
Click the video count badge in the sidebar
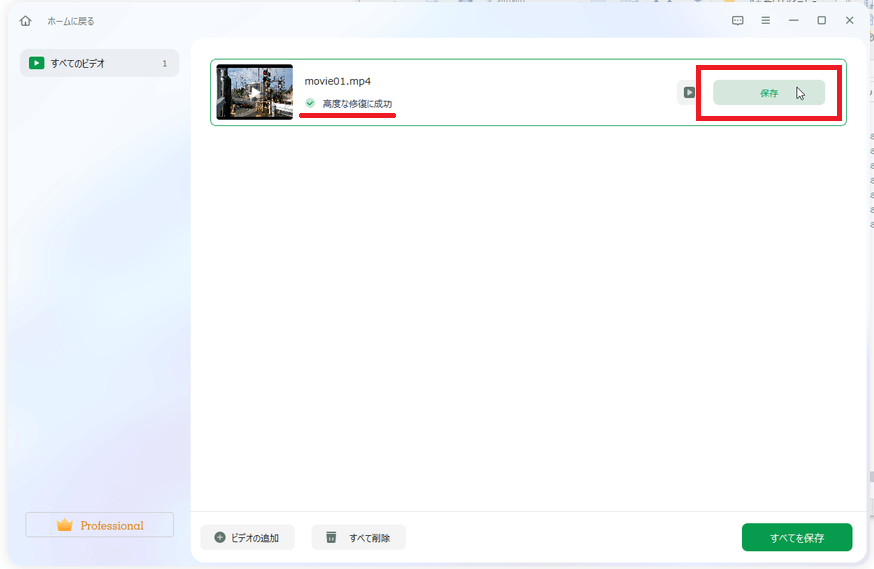click(164, 63)
